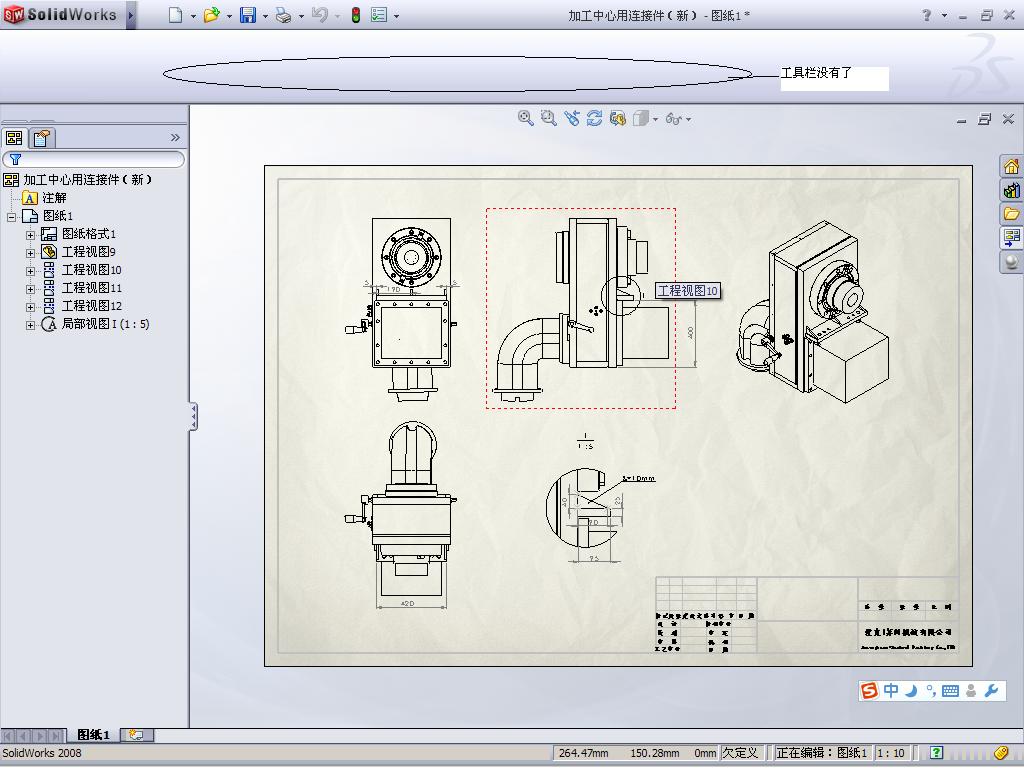Image resolution: width=1024 pixels, height=768 pixels.
Task: Click the New document icon
Action: click(175, 15)
